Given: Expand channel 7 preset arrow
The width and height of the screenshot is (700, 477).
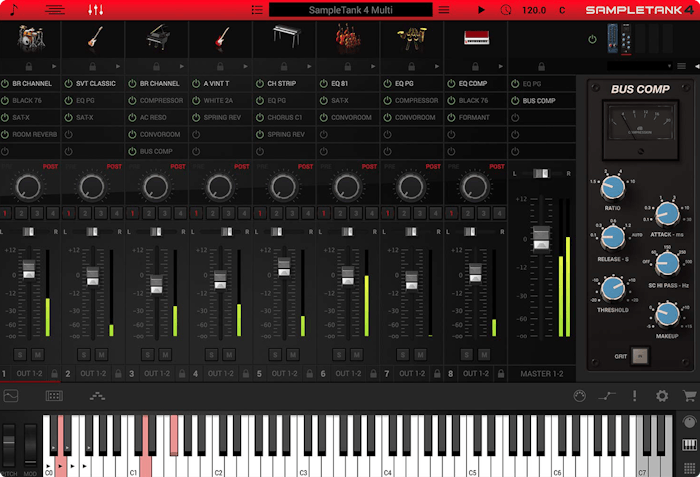Looking at the screenshot, I should click(437, 67).
